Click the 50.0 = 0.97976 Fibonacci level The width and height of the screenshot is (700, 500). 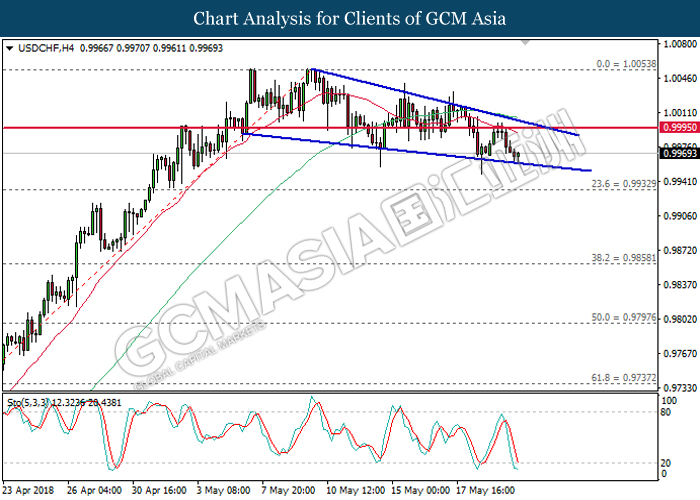click(624, 317)
